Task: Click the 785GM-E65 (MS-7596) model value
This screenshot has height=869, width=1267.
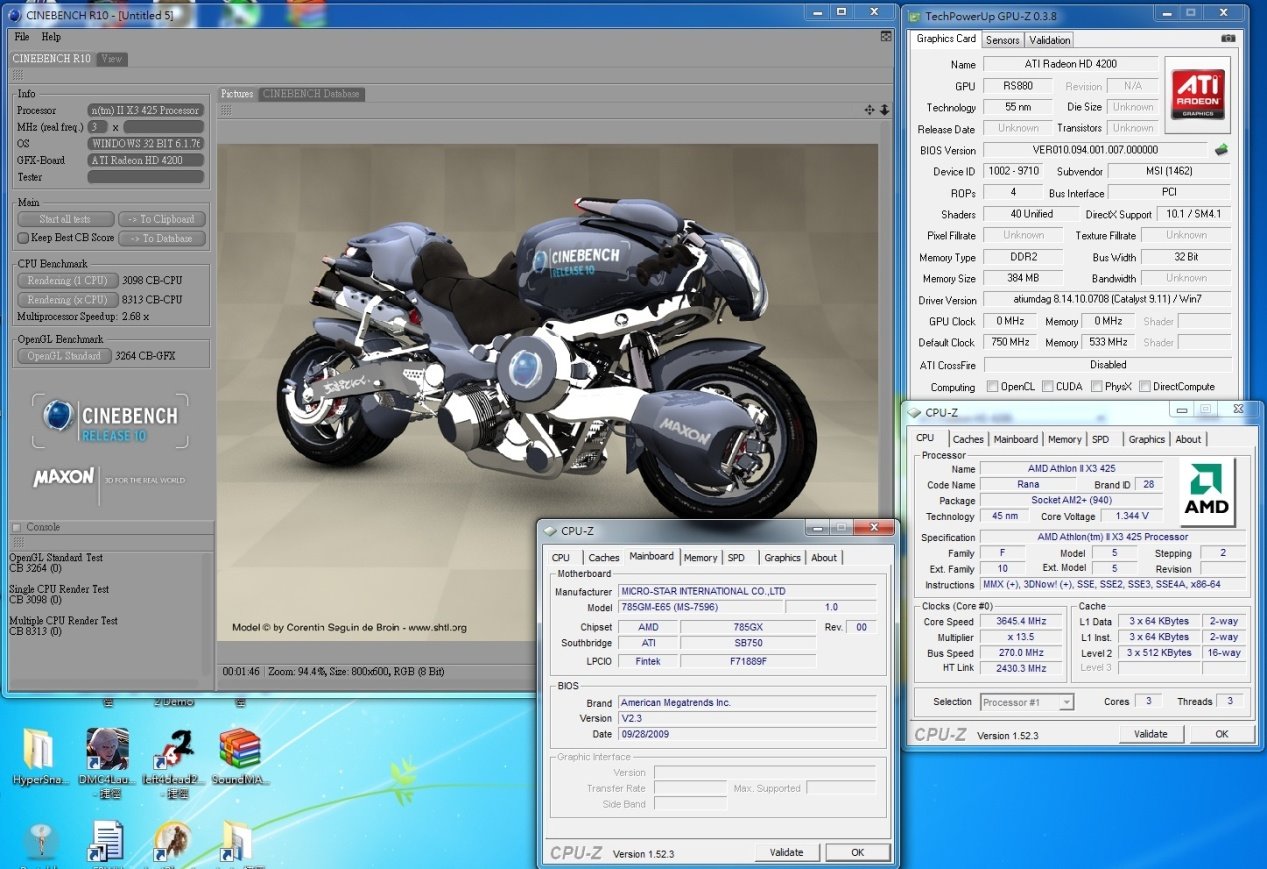Action: point(699,607)
